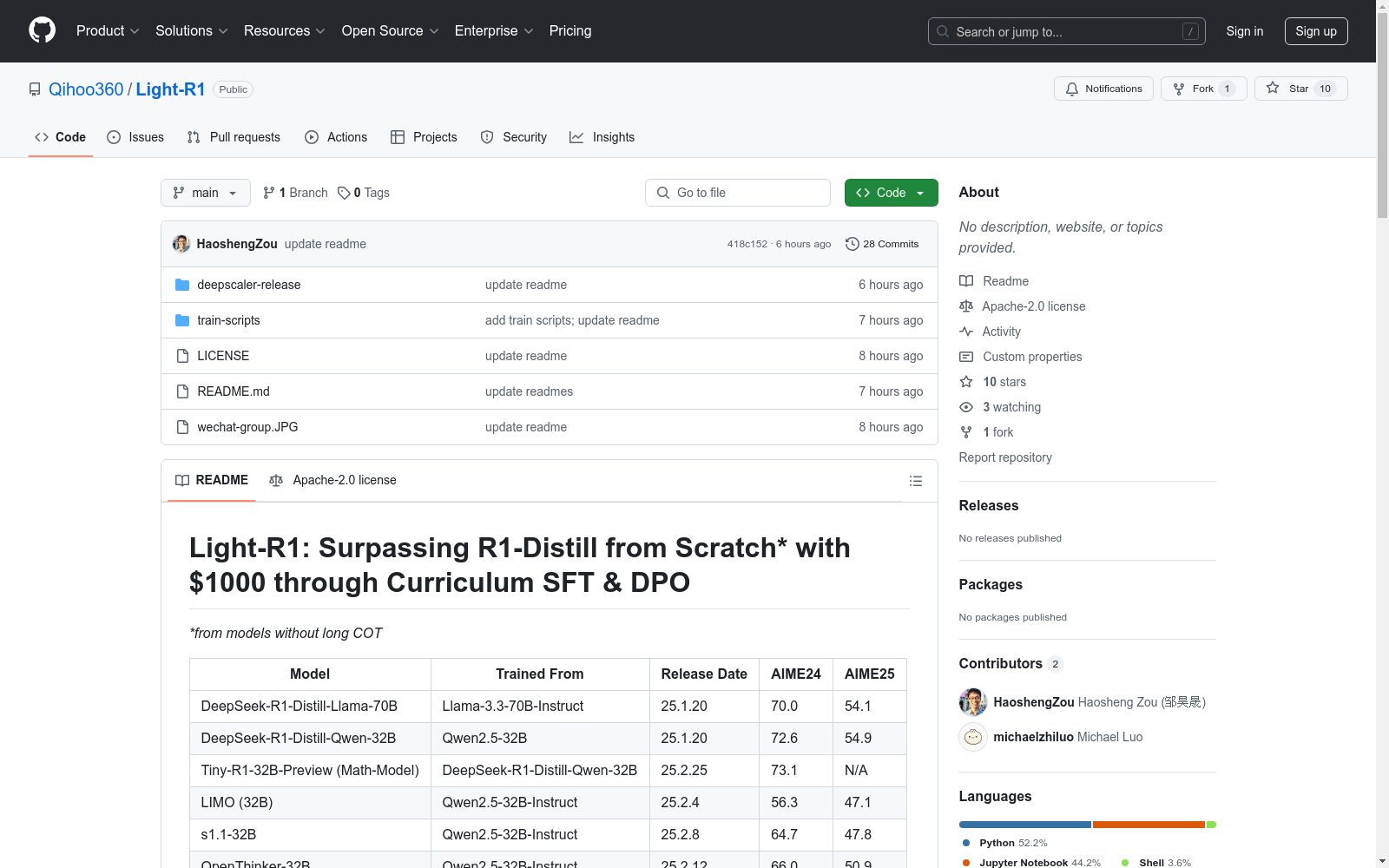Click the book icon next to Readme
This screenshot has width=1389, height=868.
[966, 281]
